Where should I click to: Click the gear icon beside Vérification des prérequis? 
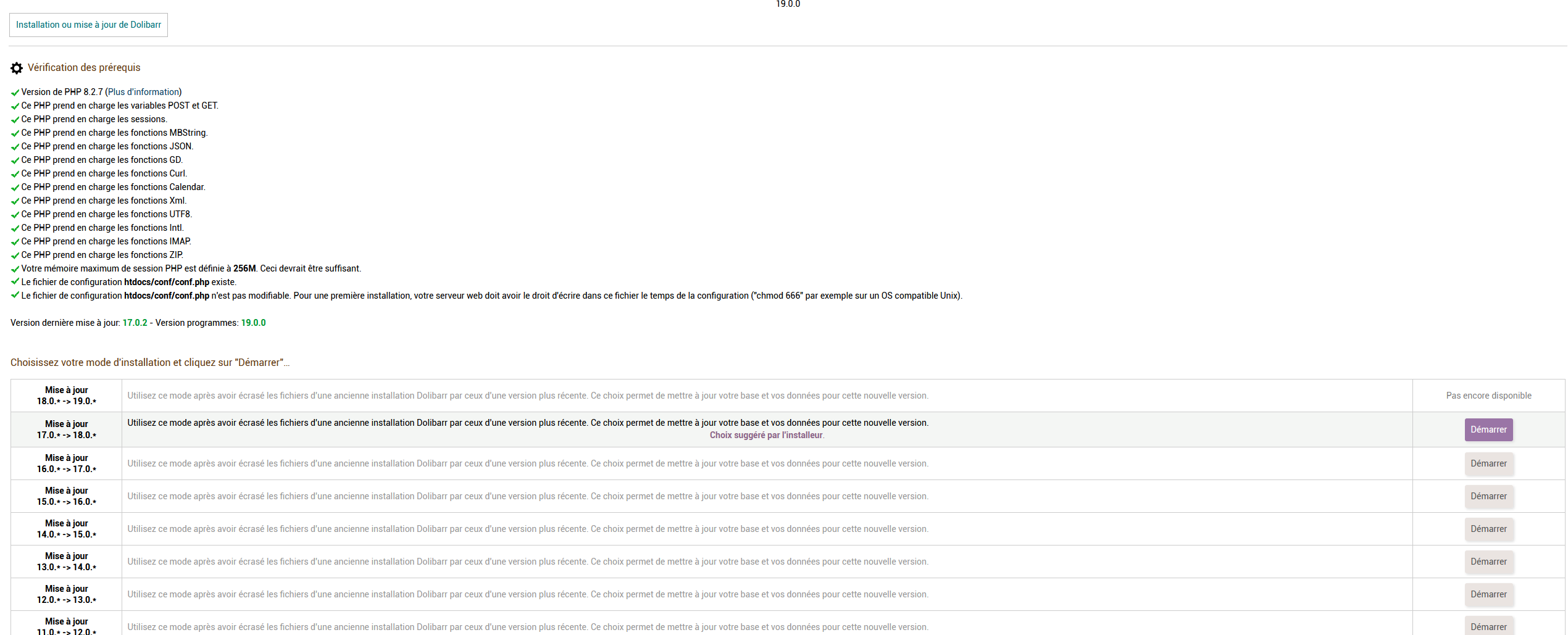pyautogui.click(x=17, y=68)
